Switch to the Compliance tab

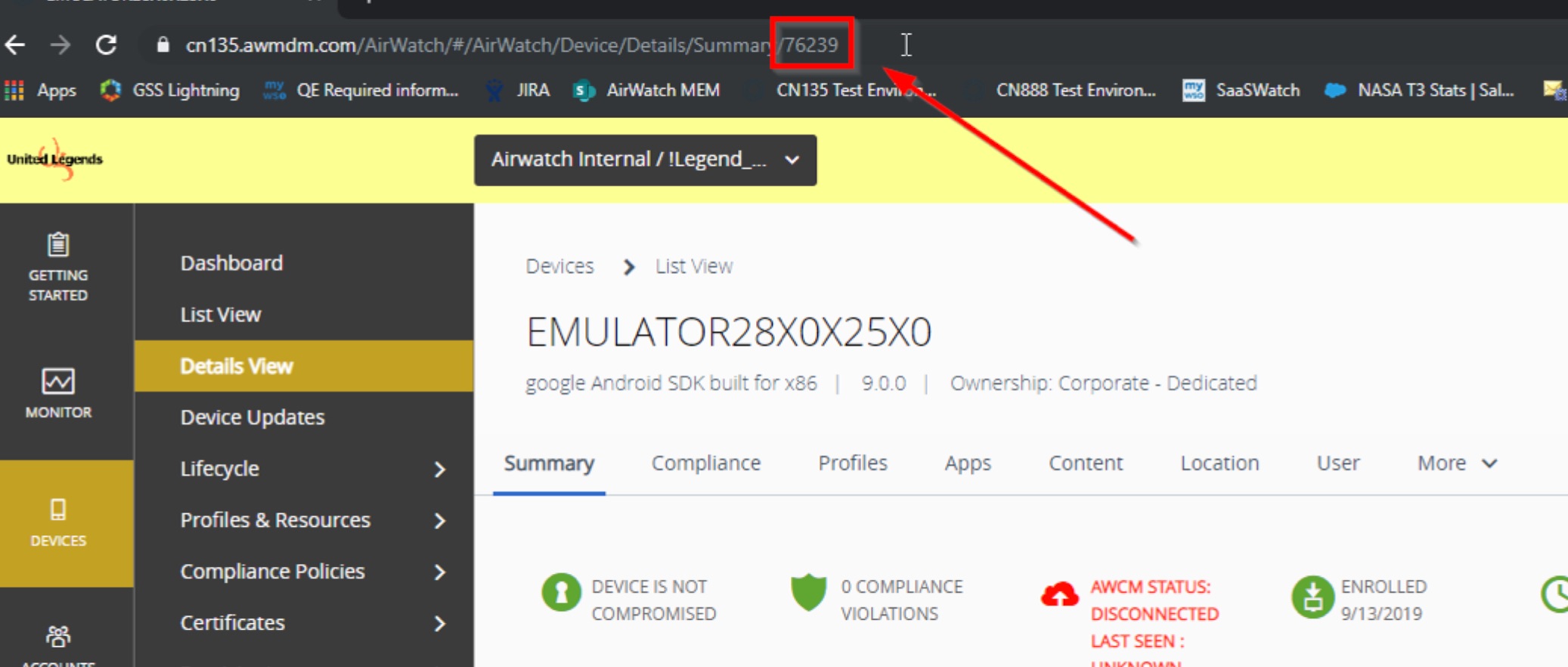pyautogui.click(x=705, y=463)
